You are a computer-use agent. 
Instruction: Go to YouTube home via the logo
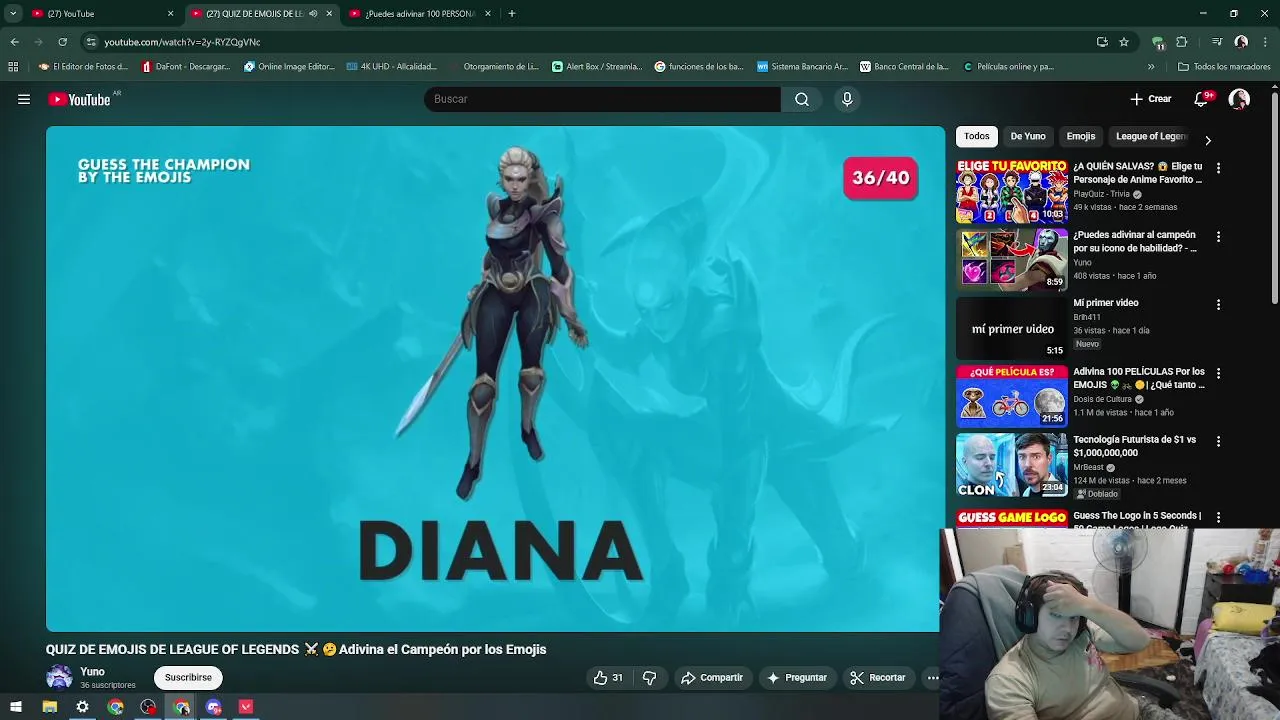coord(79,99)
